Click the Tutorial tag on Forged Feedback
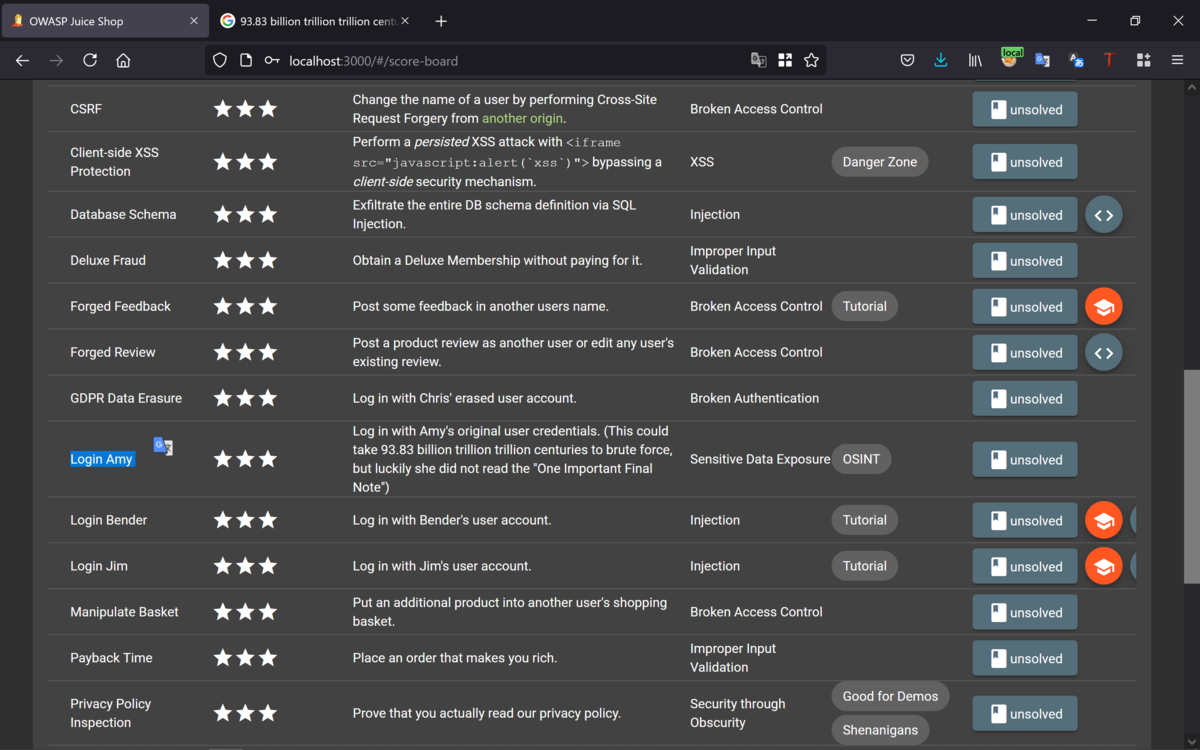 pyautogui.click(x=865, y=306)
